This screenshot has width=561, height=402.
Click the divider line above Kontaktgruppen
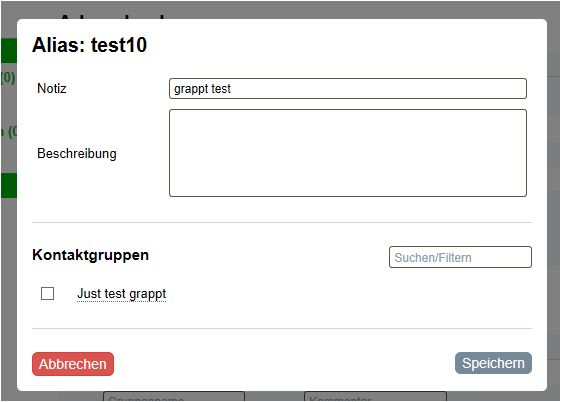[x=282, y=222]
